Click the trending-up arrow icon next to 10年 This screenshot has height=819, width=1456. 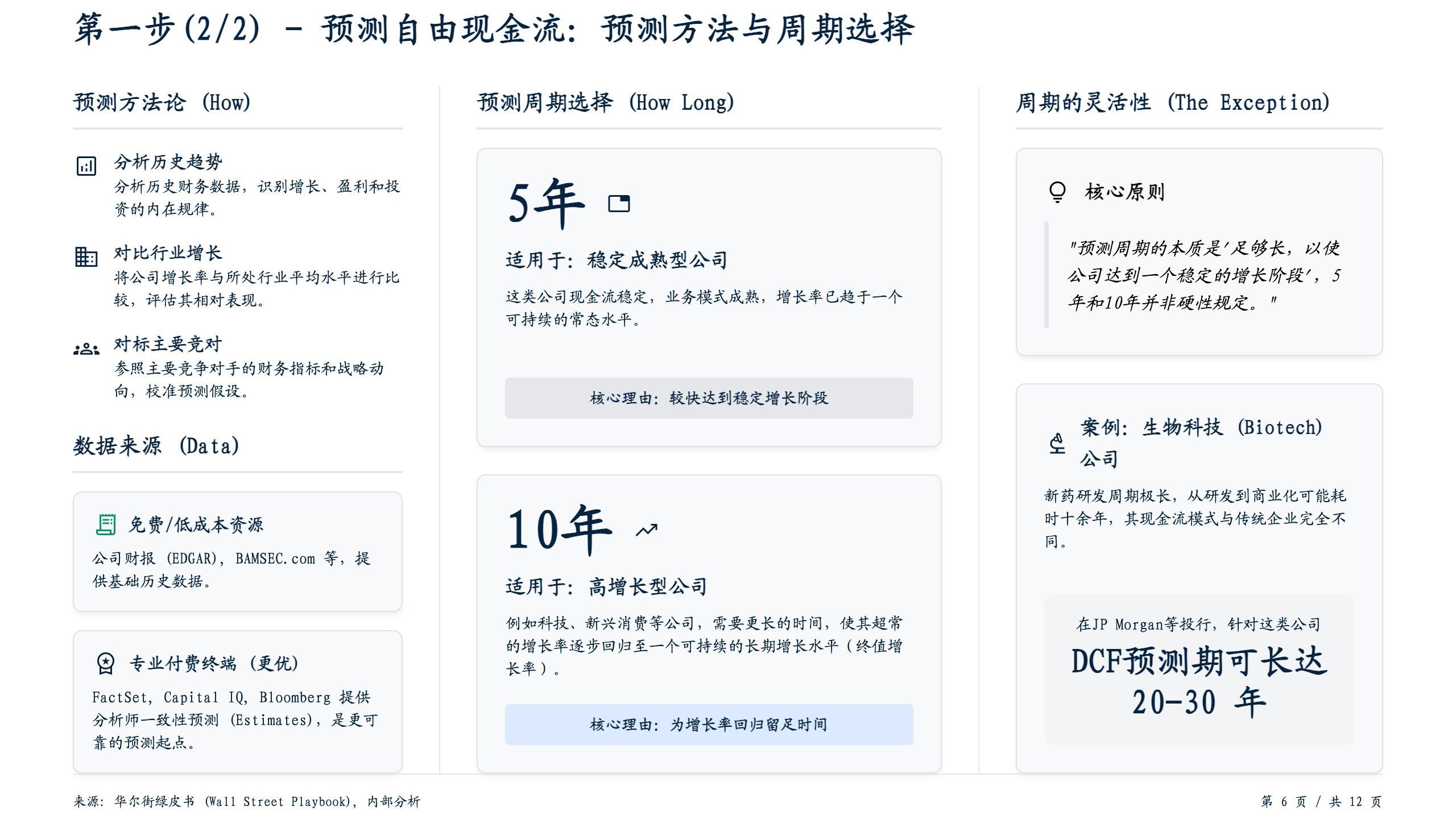pyautogui.click(x=647, y=530)
